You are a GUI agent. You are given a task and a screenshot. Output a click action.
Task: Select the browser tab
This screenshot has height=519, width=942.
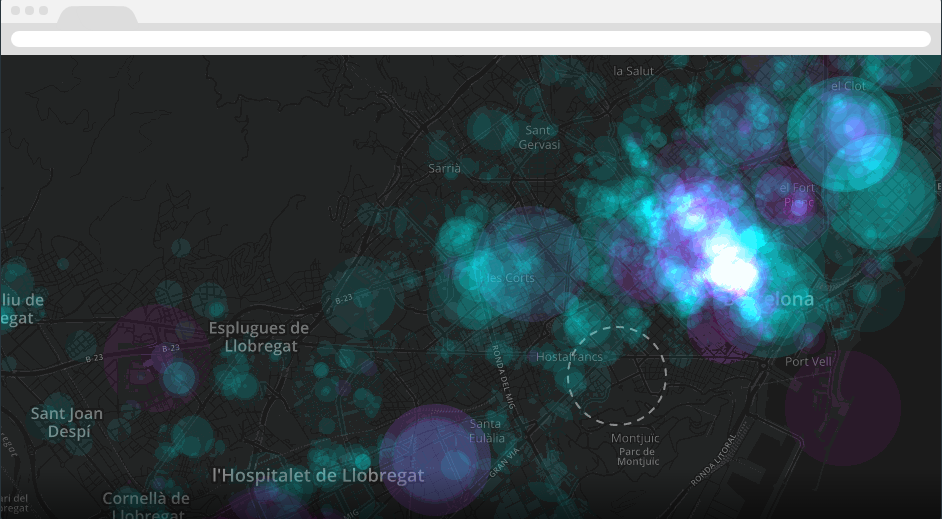(x=97, y=15)
